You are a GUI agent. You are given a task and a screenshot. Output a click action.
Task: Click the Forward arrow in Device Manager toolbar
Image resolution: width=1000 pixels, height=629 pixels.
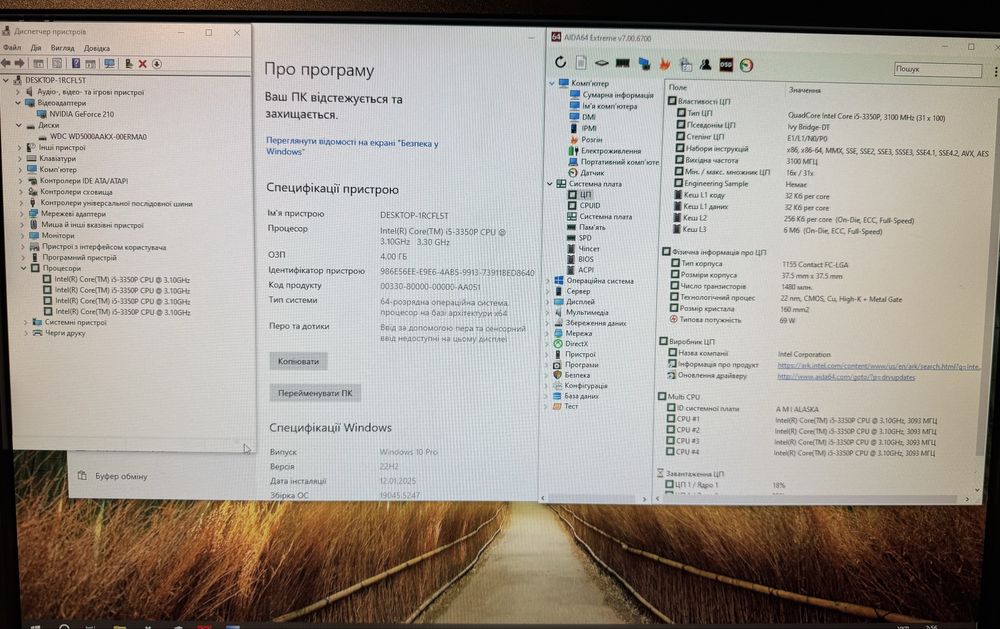click(x=20, y=63)
